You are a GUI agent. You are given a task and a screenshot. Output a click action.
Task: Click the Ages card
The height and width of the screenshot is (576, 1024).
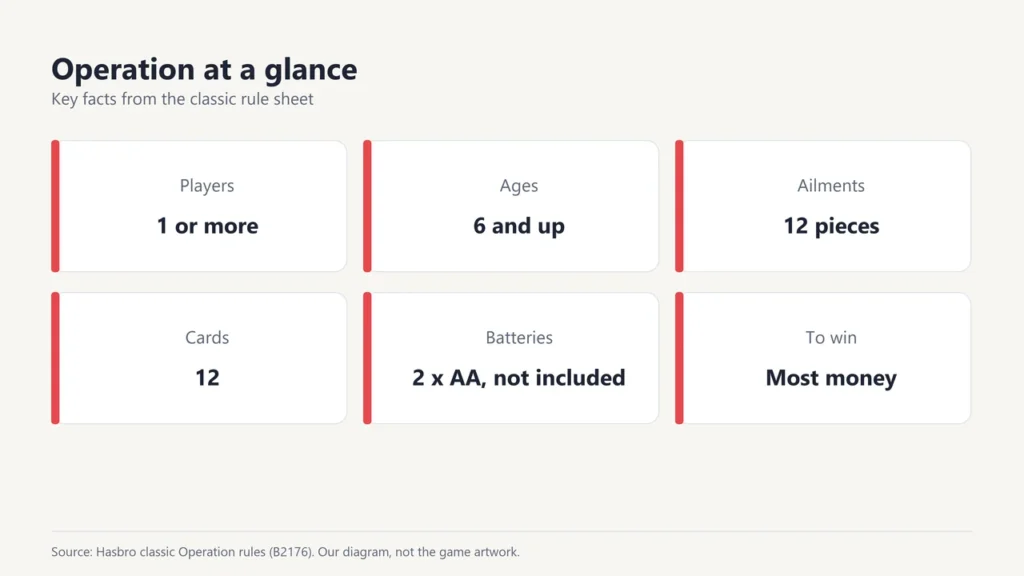click(x=511, y=206)
